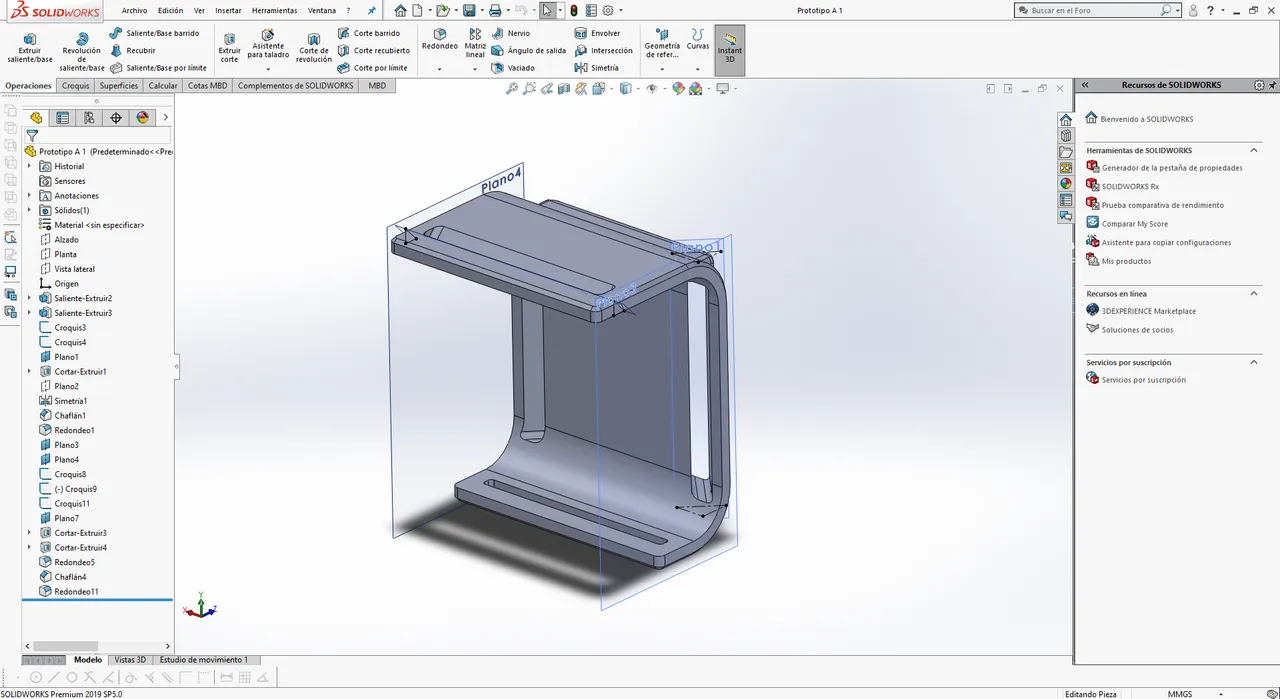Click MMGS units in status bar
The width and height of the screenshot is (1280, 699).
pyautogui.click(x=1179, y=693)
